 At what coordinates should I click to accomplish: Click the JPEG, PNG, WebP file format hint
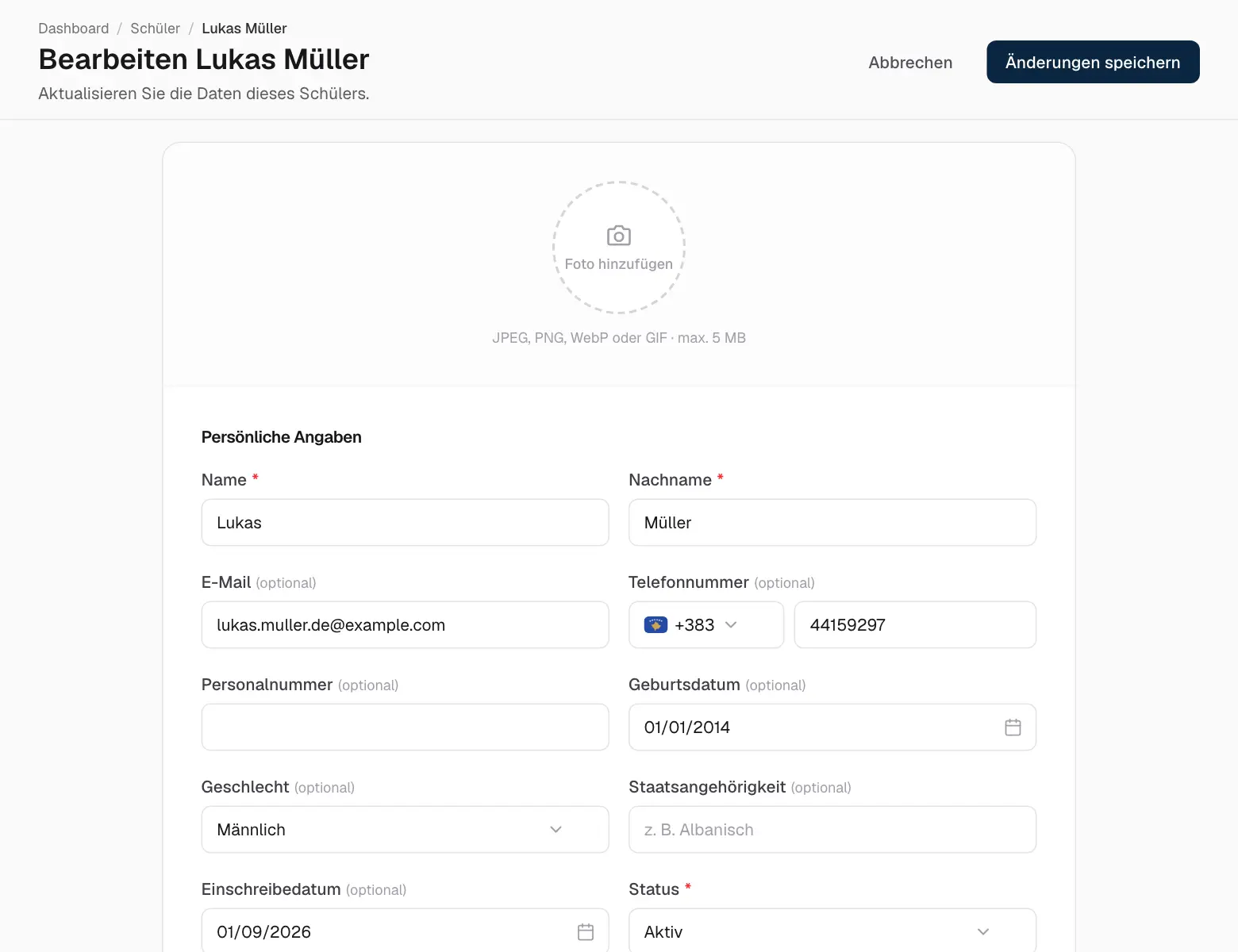pyautogui.click(x=619, y=338)
